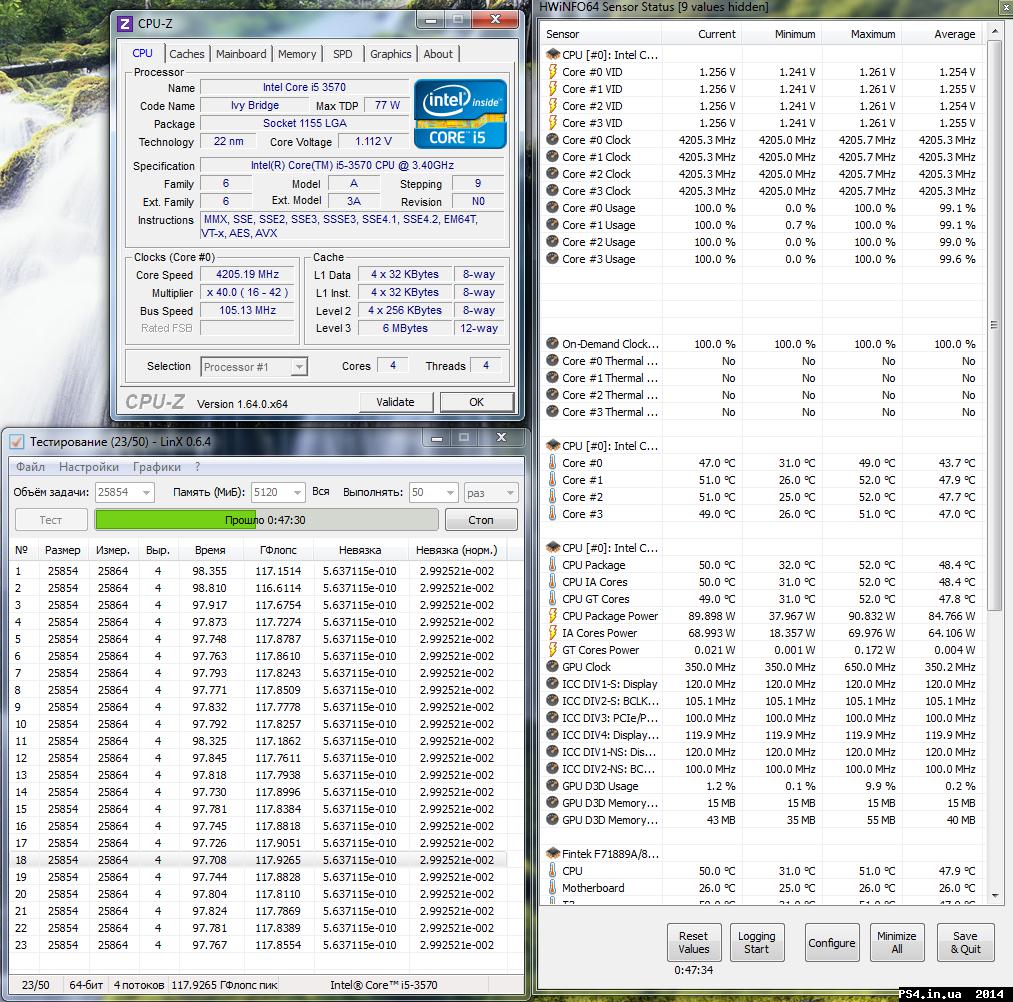Open the Выполнять count dropdown showing 50
Image resolution: width=1013 pixels, height=1002 pixels.
pos(433,492)
